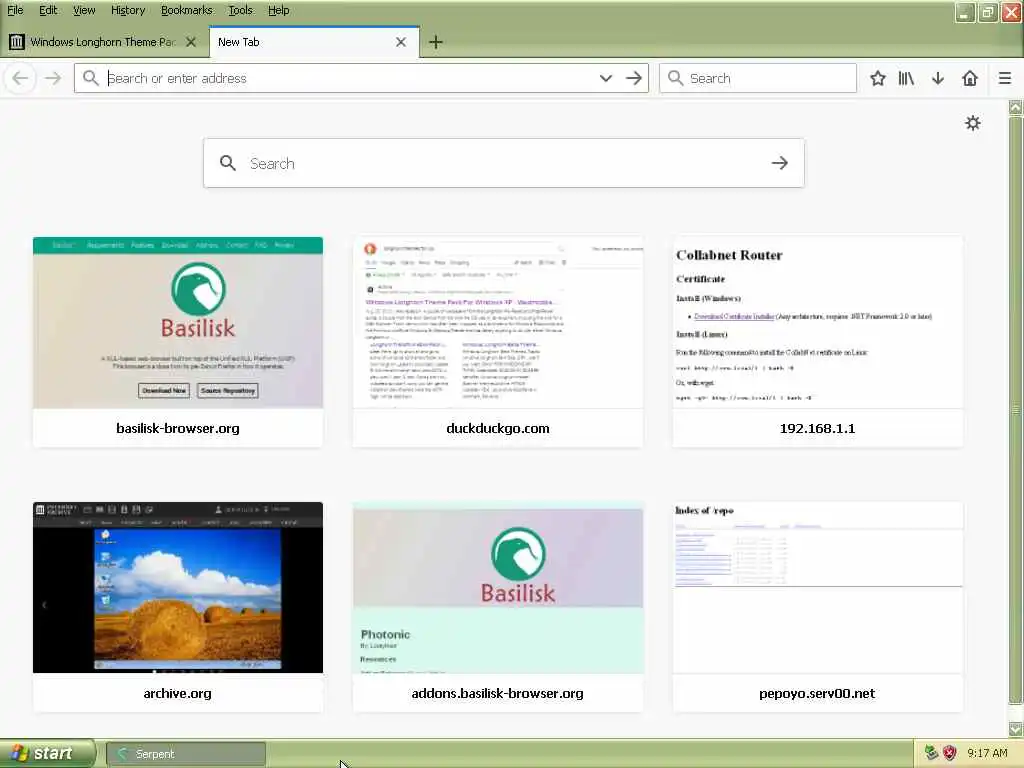Switch to Windows Longhorn Theme Pack tab
The image size is (1024, 768).
(103, 42)
